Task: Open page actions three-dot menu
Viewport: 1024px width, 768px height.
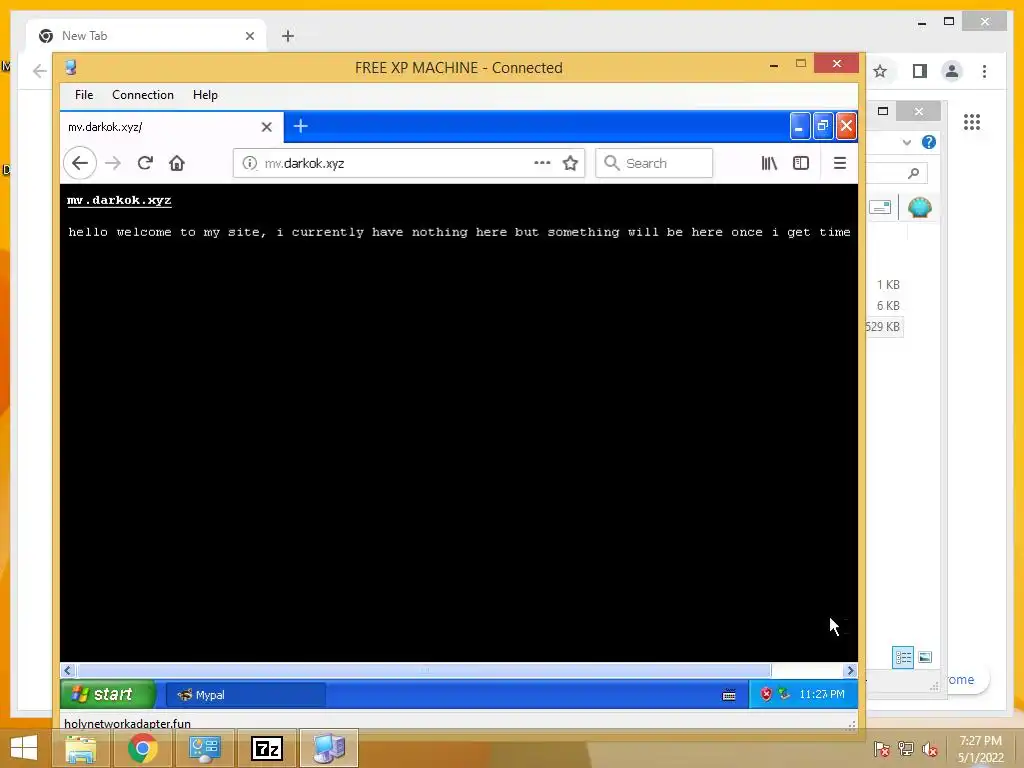Action: [542, 163]
